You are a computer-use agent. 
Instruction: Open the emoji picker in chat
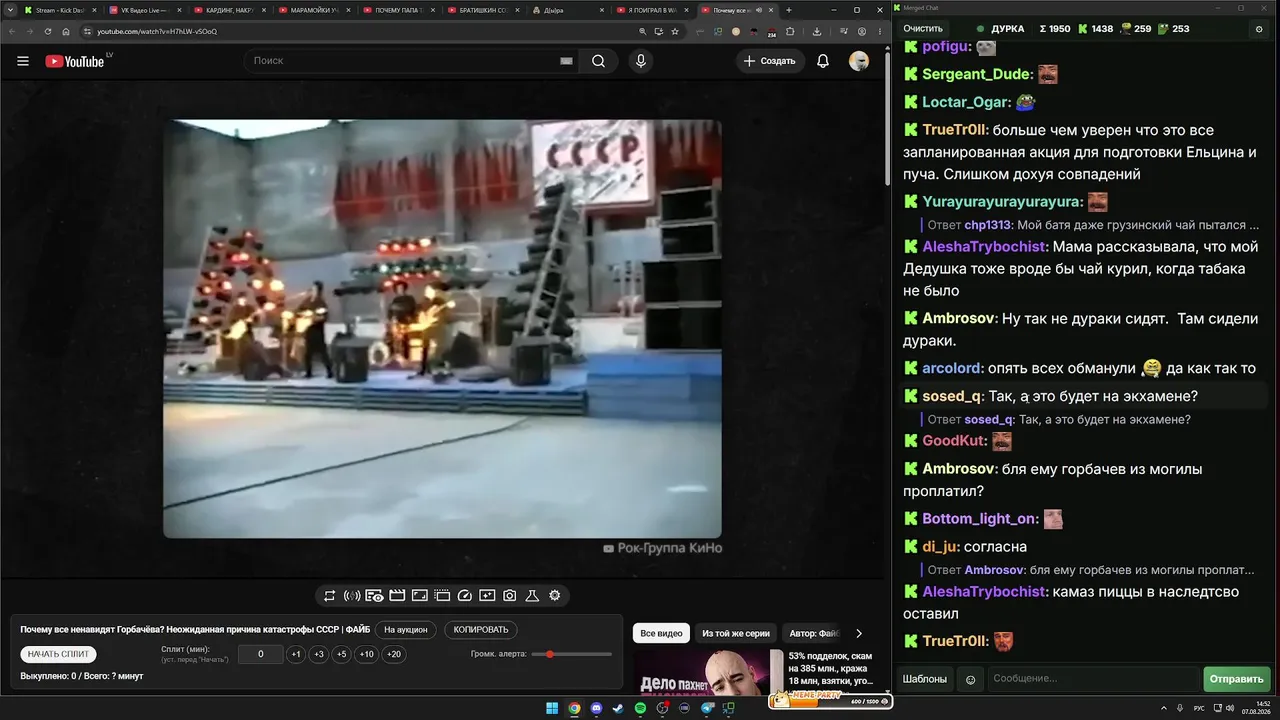(970, 679)
